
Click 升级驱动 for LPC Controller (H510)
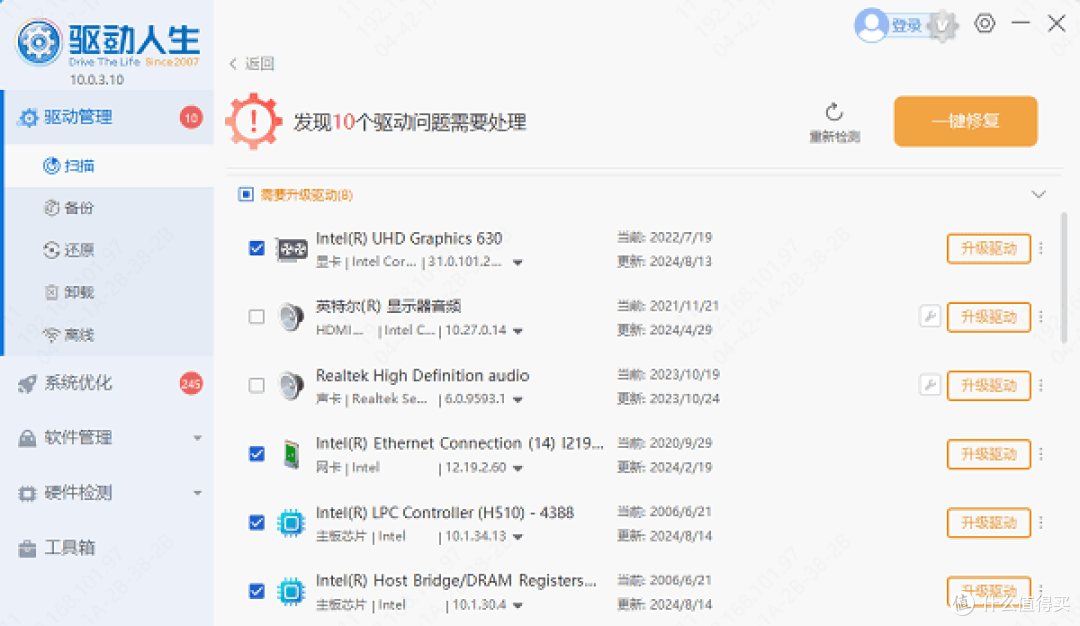988,523
